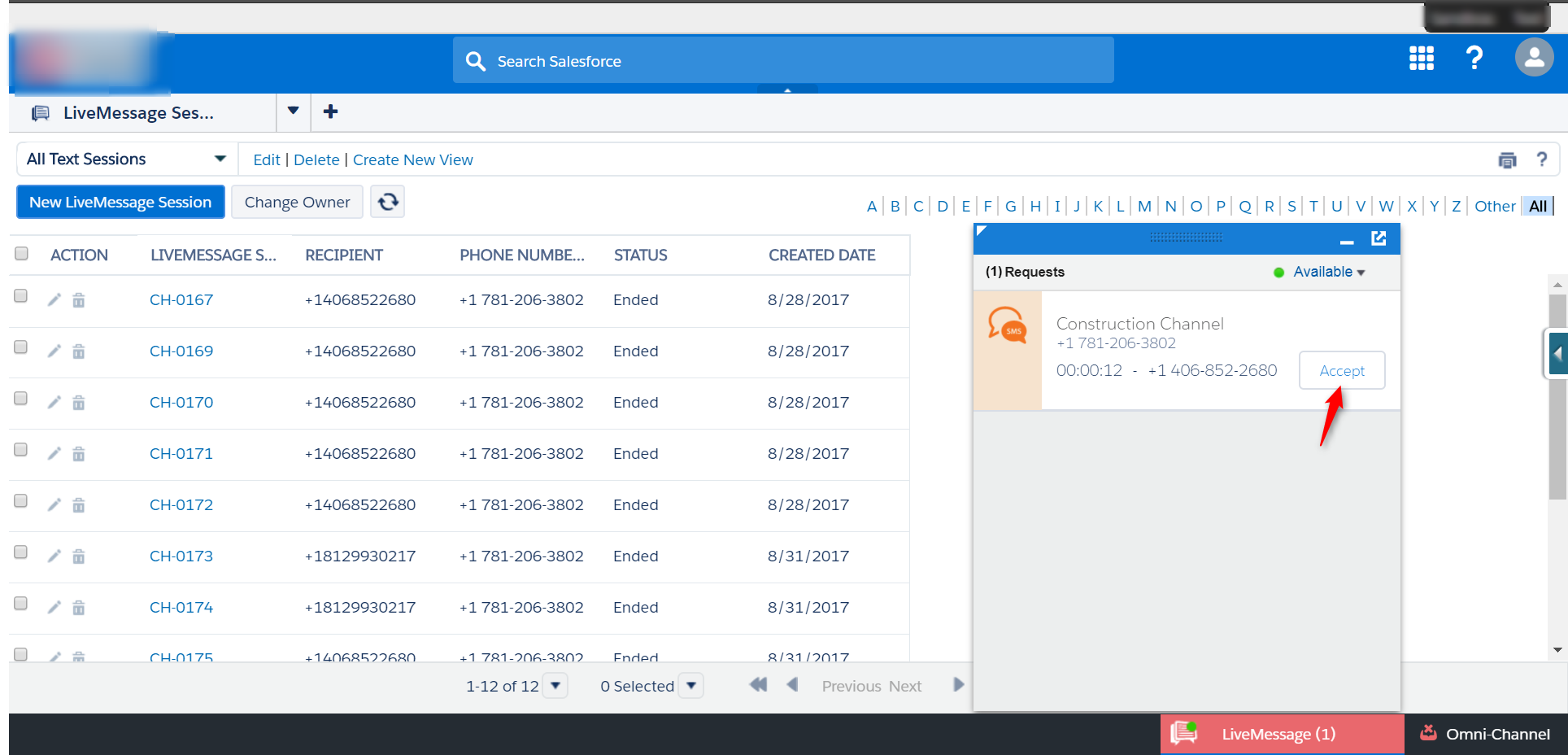Sort by Recipient column header
This screenshot has width=1568, height=755.
[344, 255]
